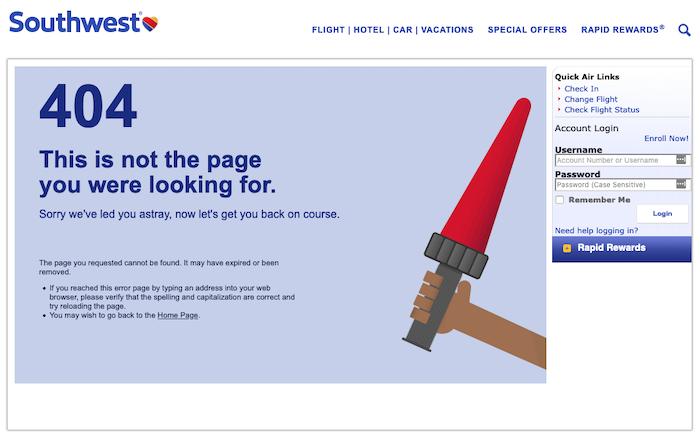Screen dimensions: 700x438
Task: Open the search magnifier icon
Action: (x=684, y=30)
